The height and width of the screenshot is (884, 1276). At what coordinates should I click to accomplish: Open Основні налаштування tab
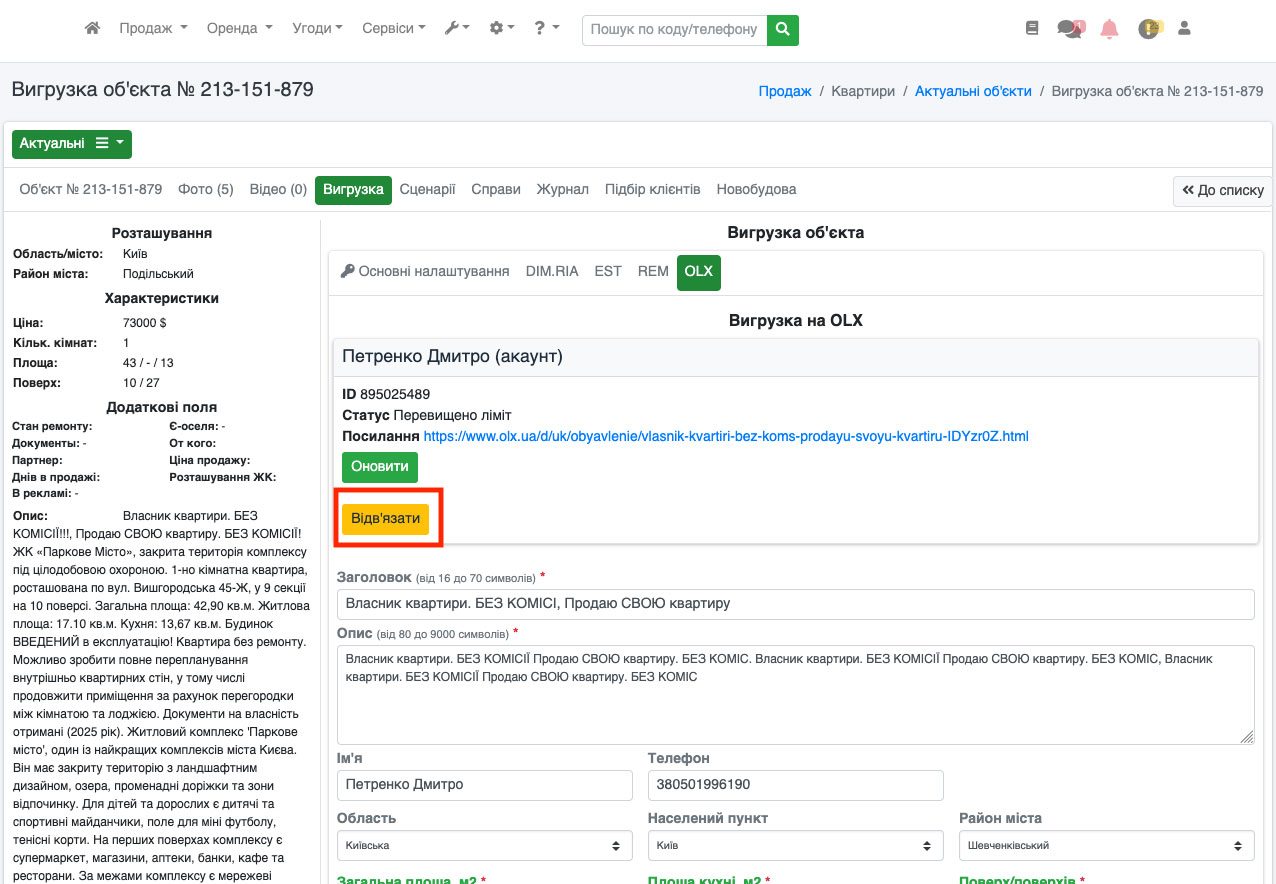(425, 272)
